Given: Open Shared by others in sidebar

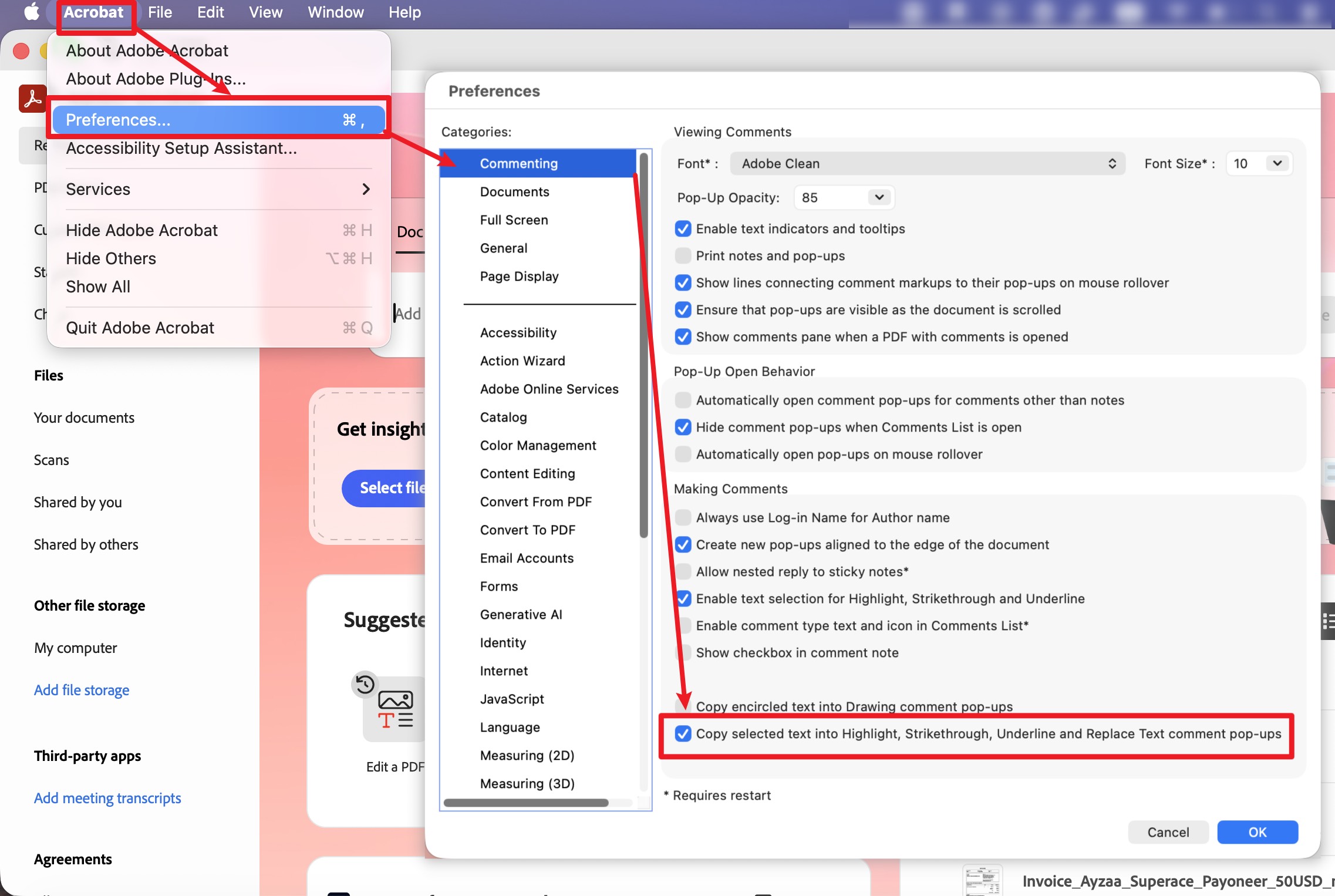Looking at the screenshot, I should click(x=86, y=544).
